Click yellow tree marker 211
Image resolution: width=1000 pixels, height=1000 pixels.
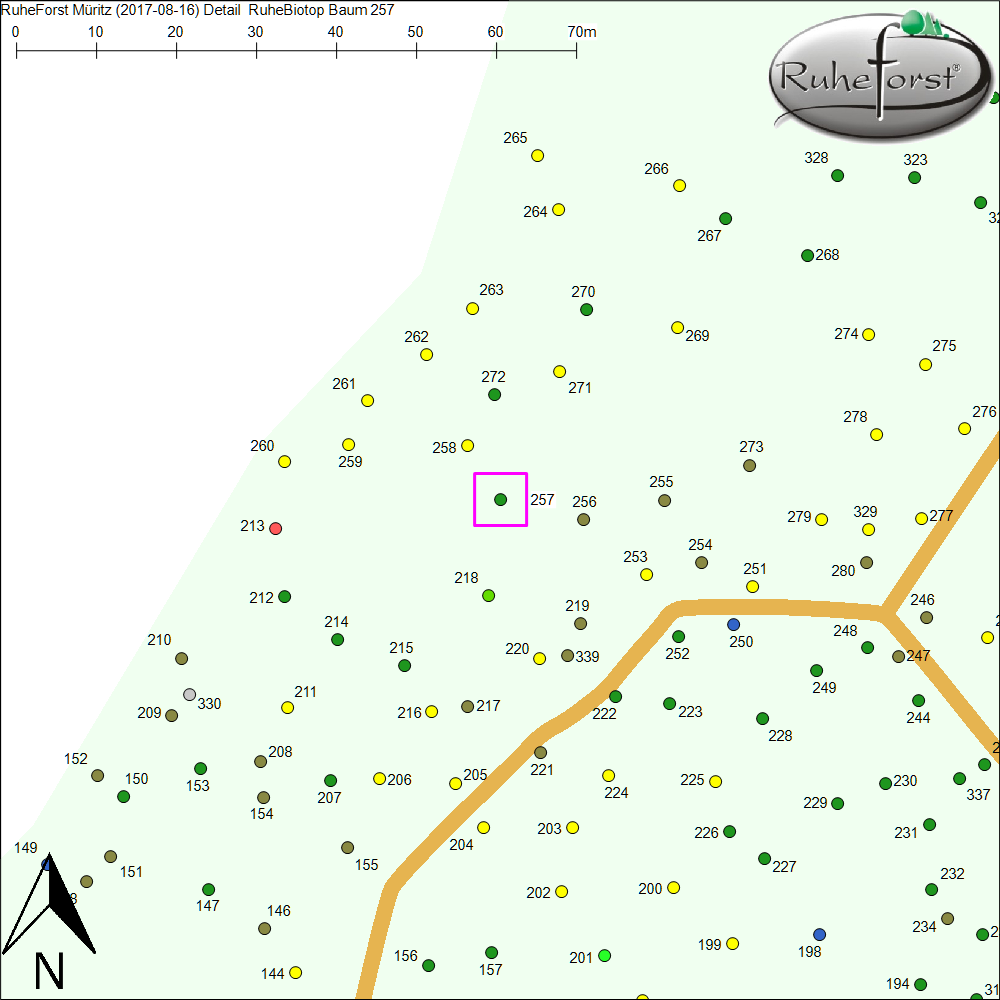(287, 708)
